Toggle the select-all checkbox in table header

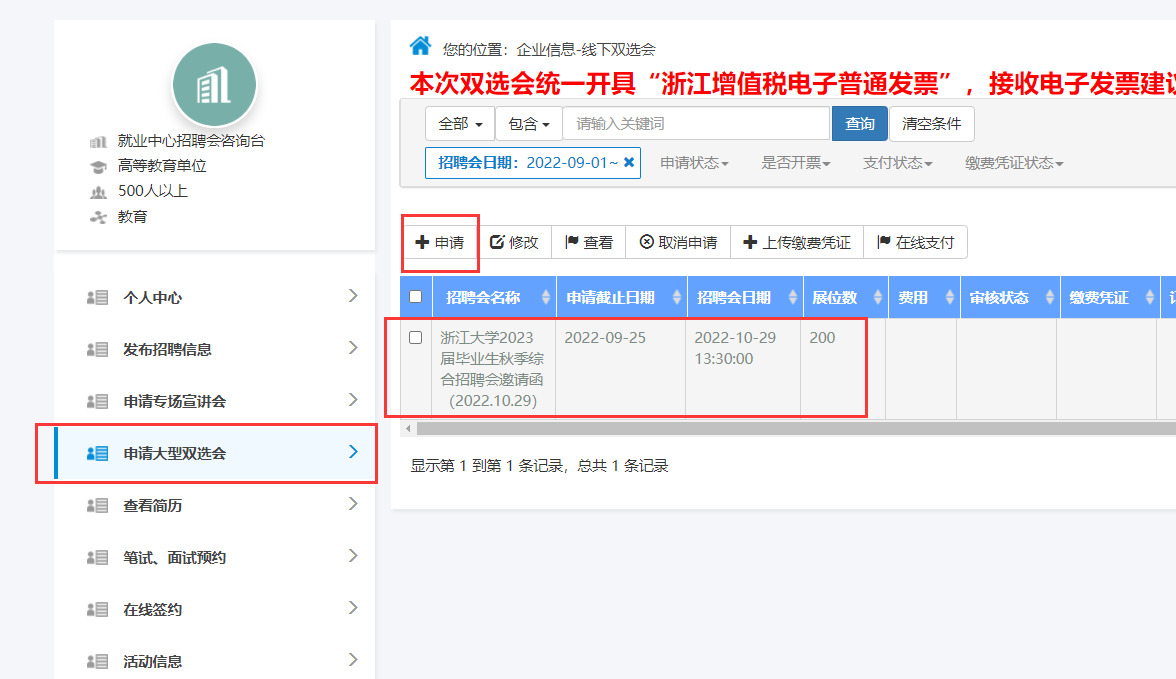416,296
